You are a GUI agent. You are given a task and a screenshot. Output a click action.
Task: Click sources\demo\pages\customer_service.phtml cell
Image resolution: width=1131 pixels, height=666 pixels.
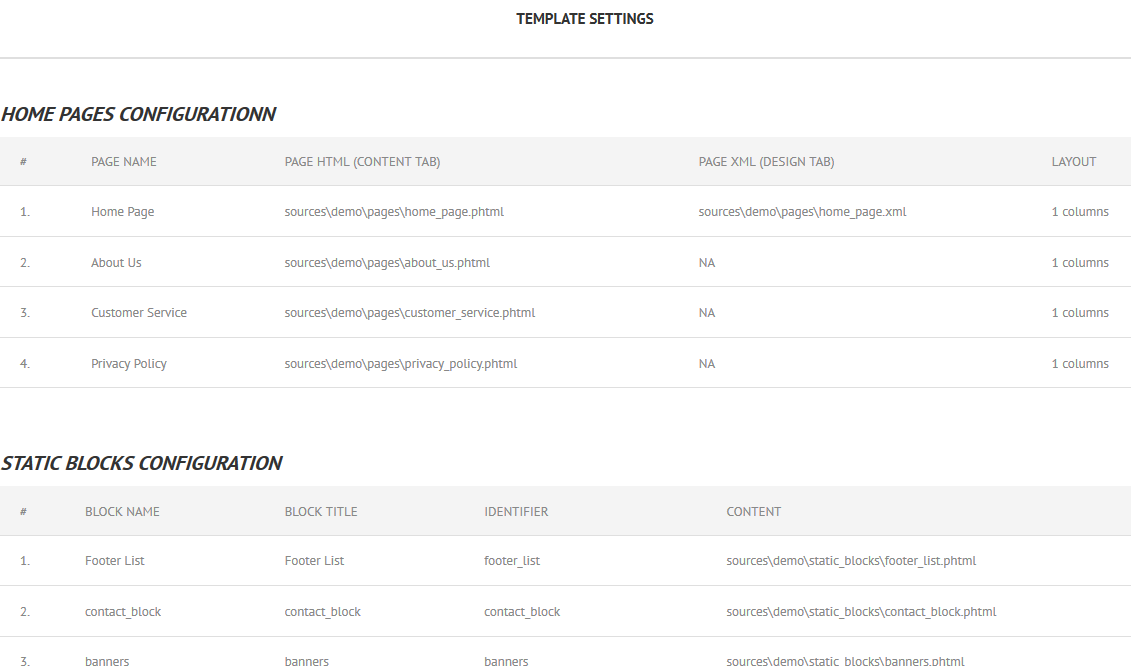[x=410, y=312]
